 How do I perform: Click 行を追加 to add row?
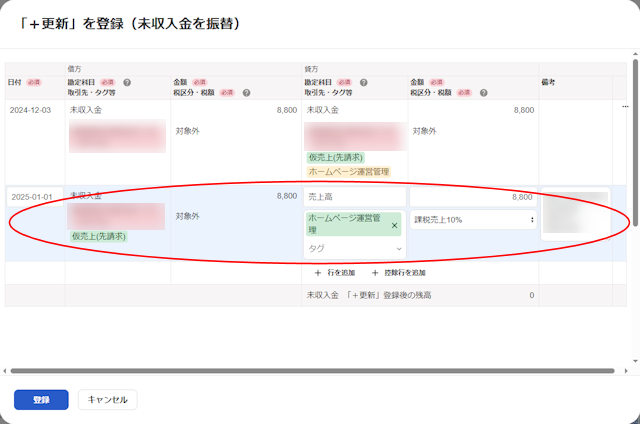335,272
